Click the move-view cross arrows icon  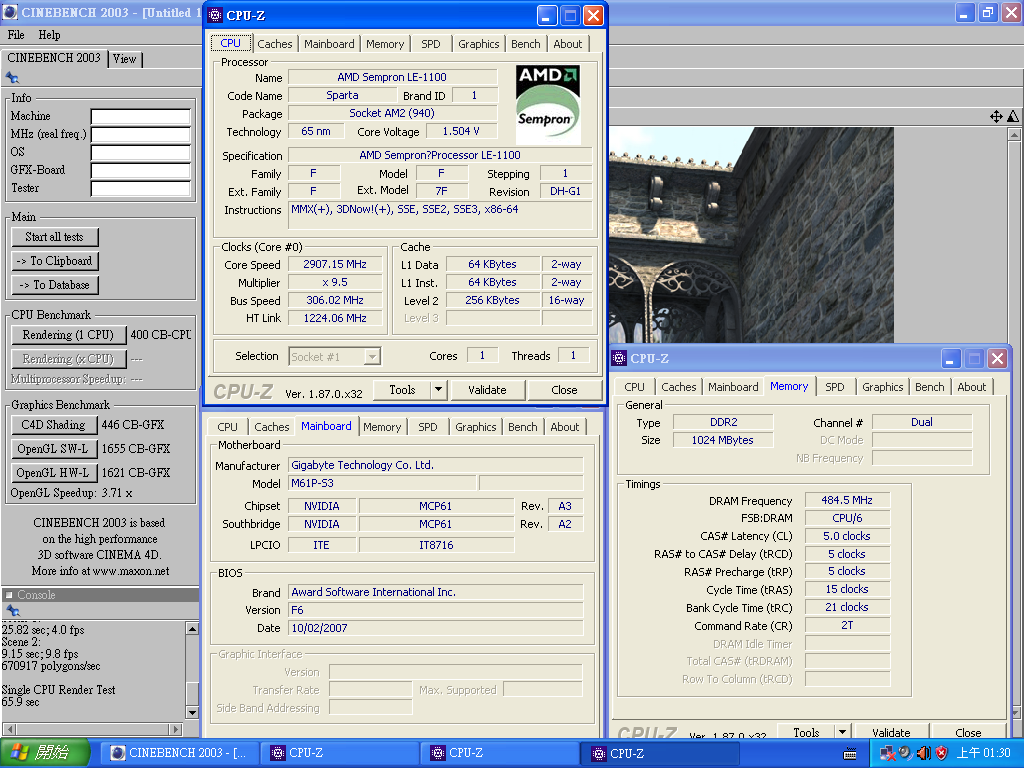click(x=996, y=117)
